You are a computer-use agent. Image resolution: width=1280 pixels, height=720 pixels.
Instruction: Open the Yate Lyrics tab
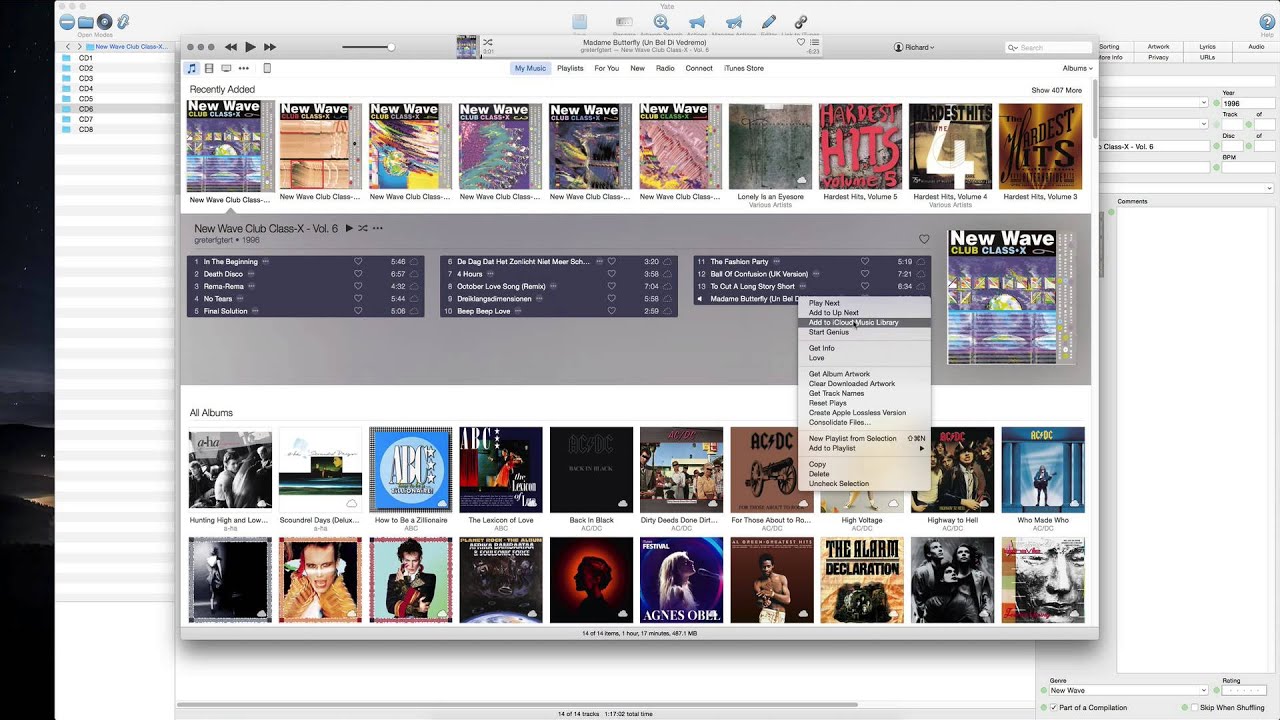(1207, 47)
